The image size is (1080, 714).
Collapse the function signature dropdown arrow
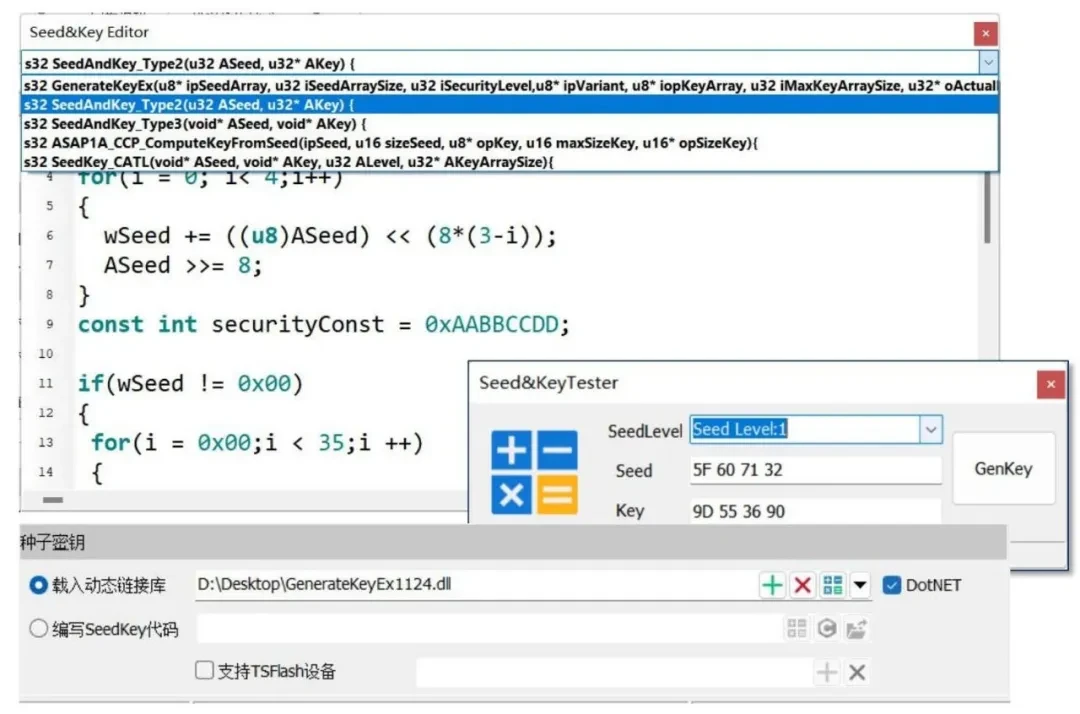pos(988,62)
